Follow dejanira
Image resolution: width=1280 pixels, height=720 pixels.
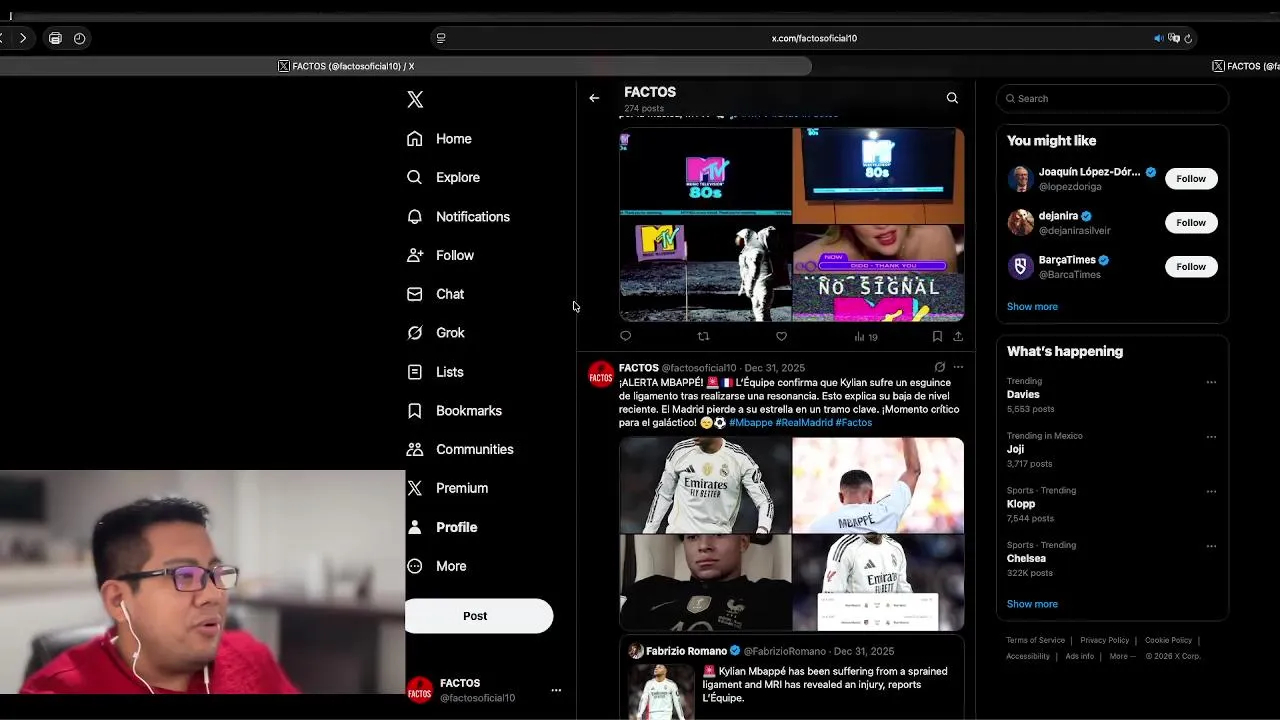1191,223
